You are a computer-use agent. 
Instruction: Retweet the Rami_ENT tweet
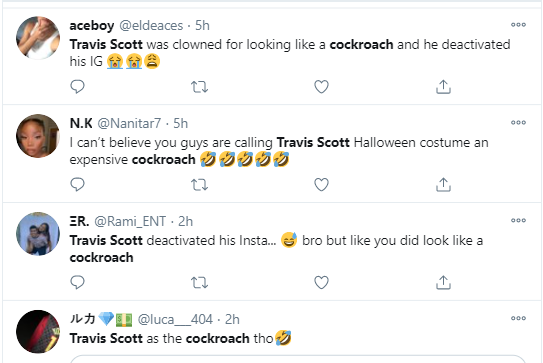pyautogui.click(x=199, y=283)
